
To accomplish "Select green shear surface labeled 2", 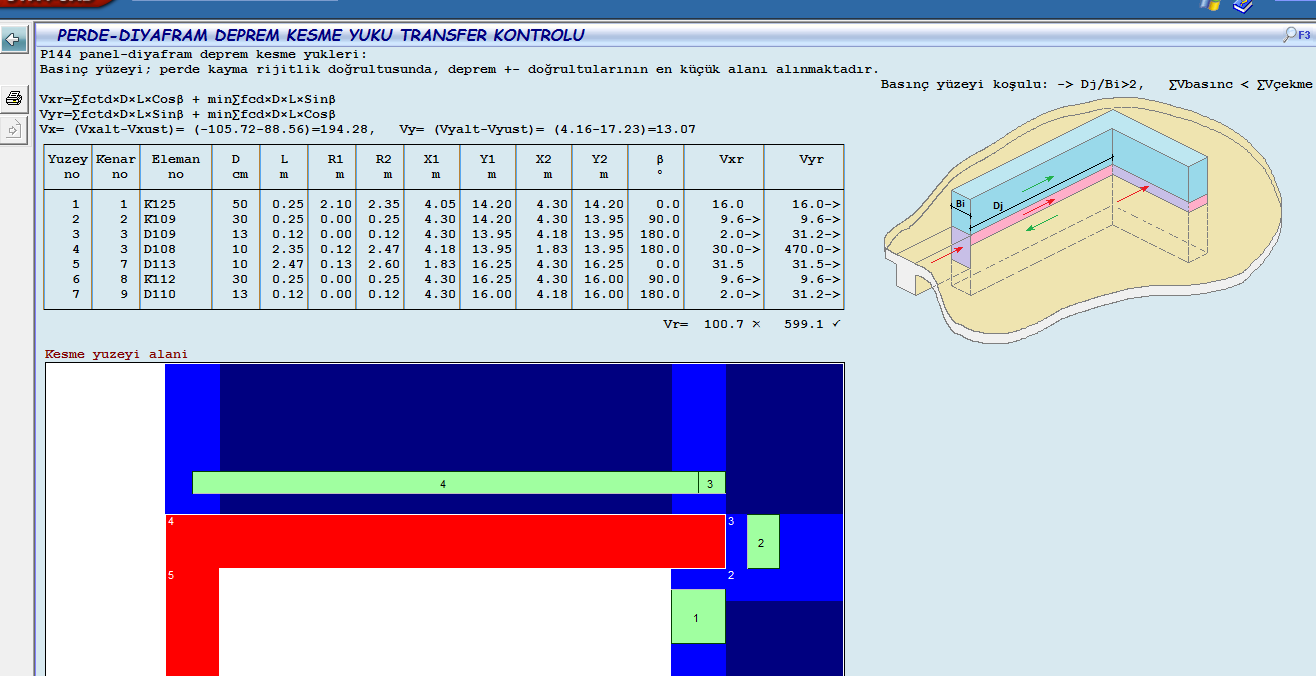I will tap(762, 542).
